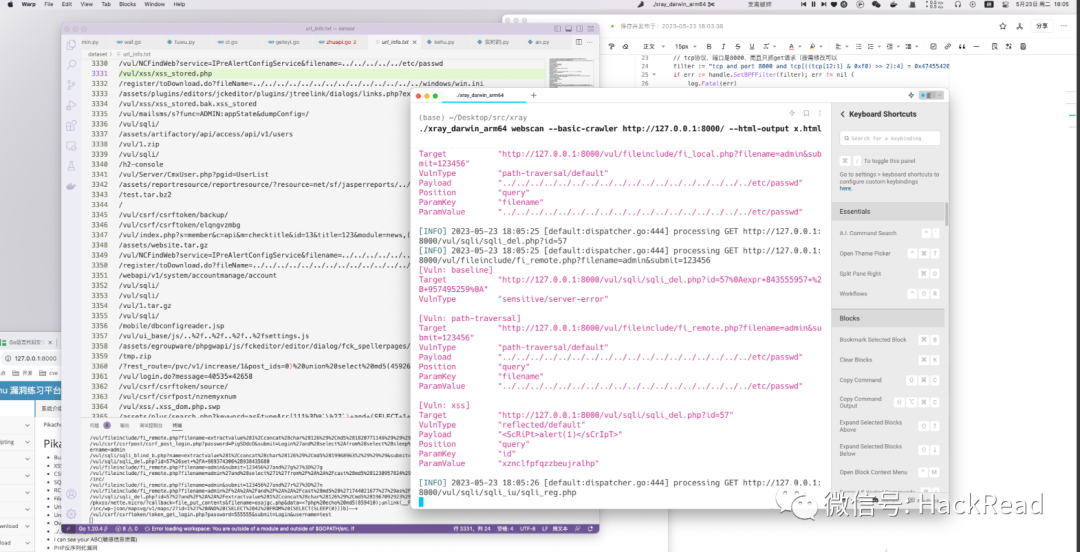Insert a blockquote in the note editor
The image size is (1080, 552).
coord(962,46)
